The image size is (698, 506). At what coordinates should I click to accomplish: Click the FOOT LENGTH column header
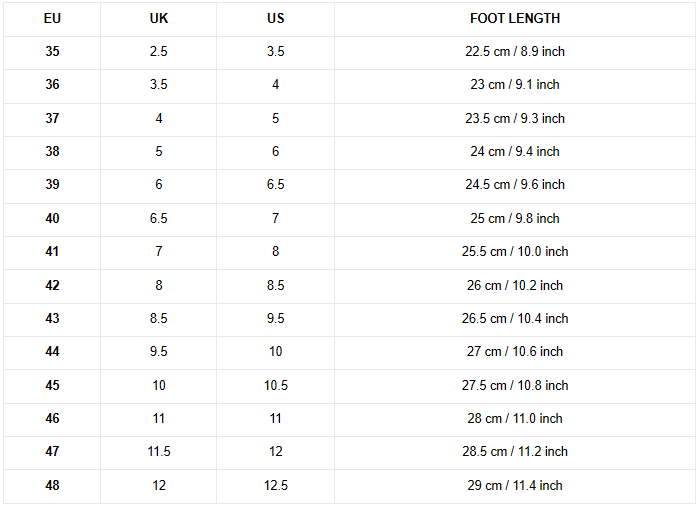pos(515,19)
